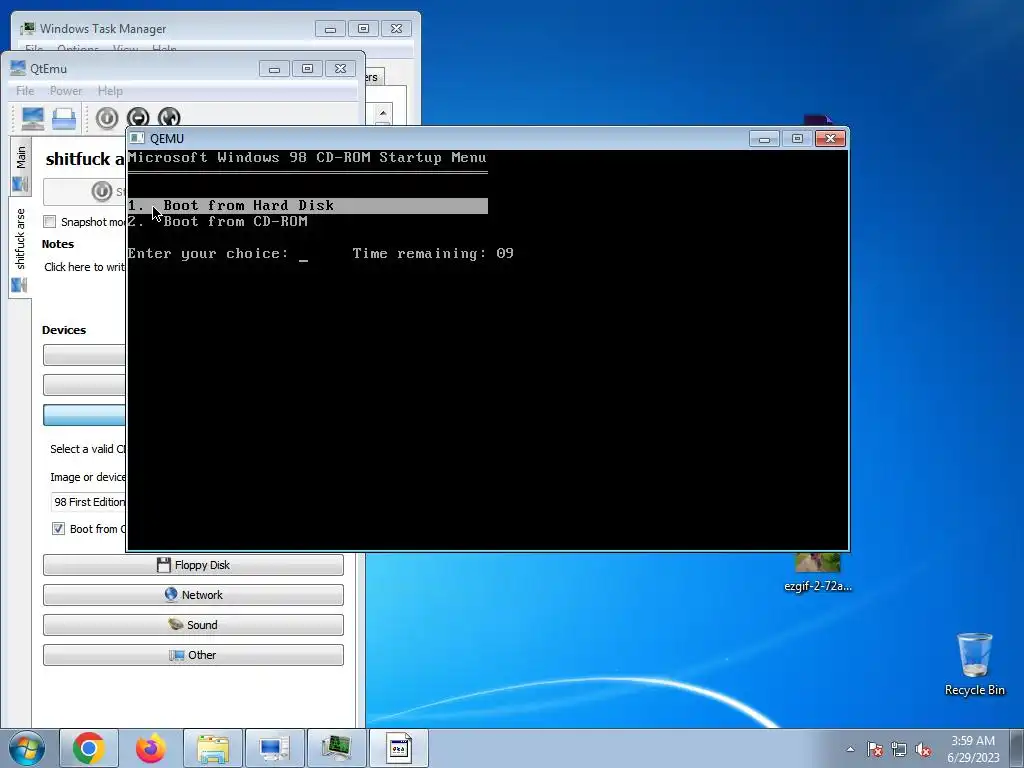This screenshot has width=1024, height=768.
Task: Switch to the Main vertical tab in QtEmu
Action: (x=20, y=167)
